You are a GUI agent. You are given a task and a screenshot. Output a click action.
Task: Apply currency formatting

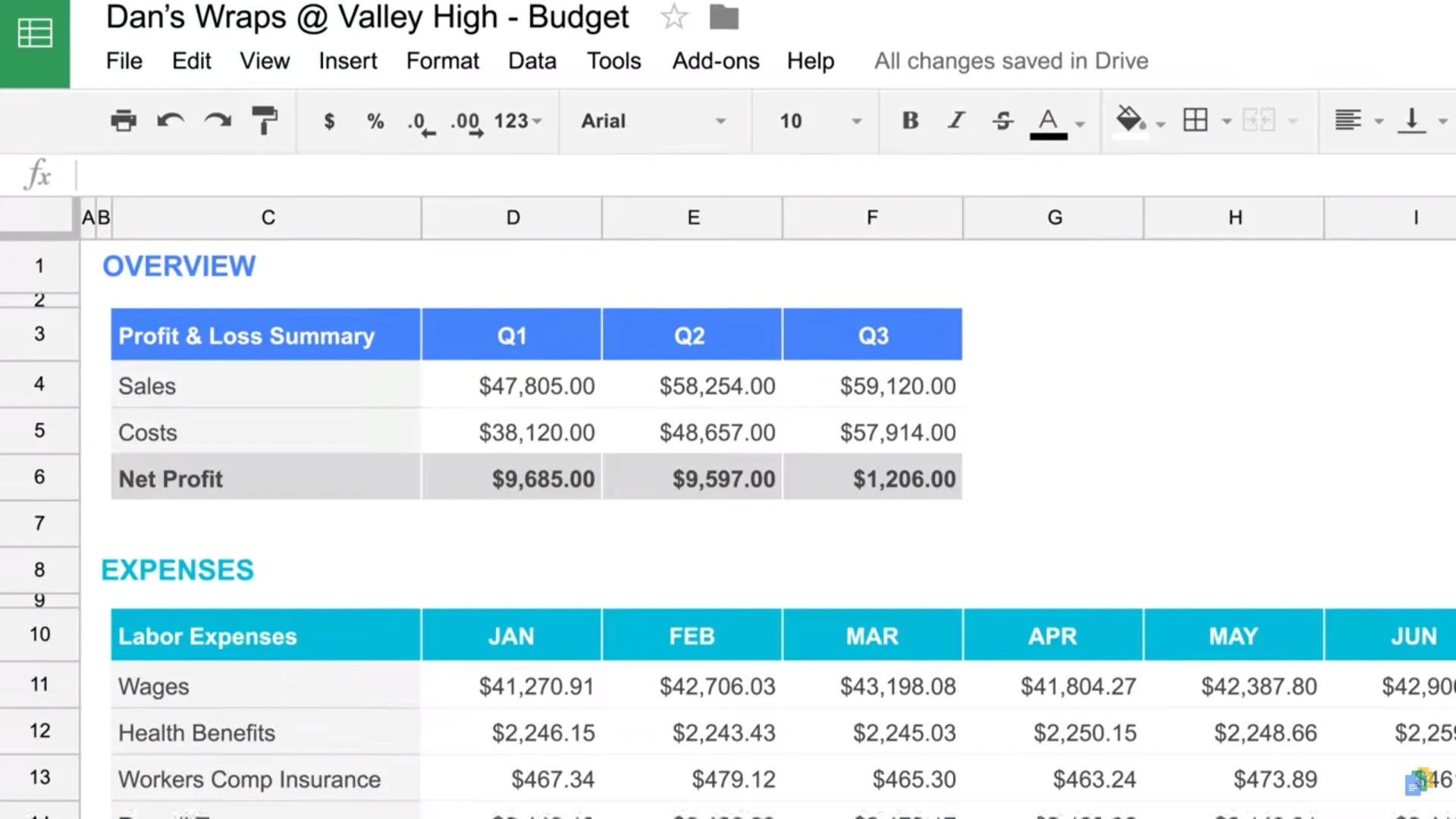329,121
